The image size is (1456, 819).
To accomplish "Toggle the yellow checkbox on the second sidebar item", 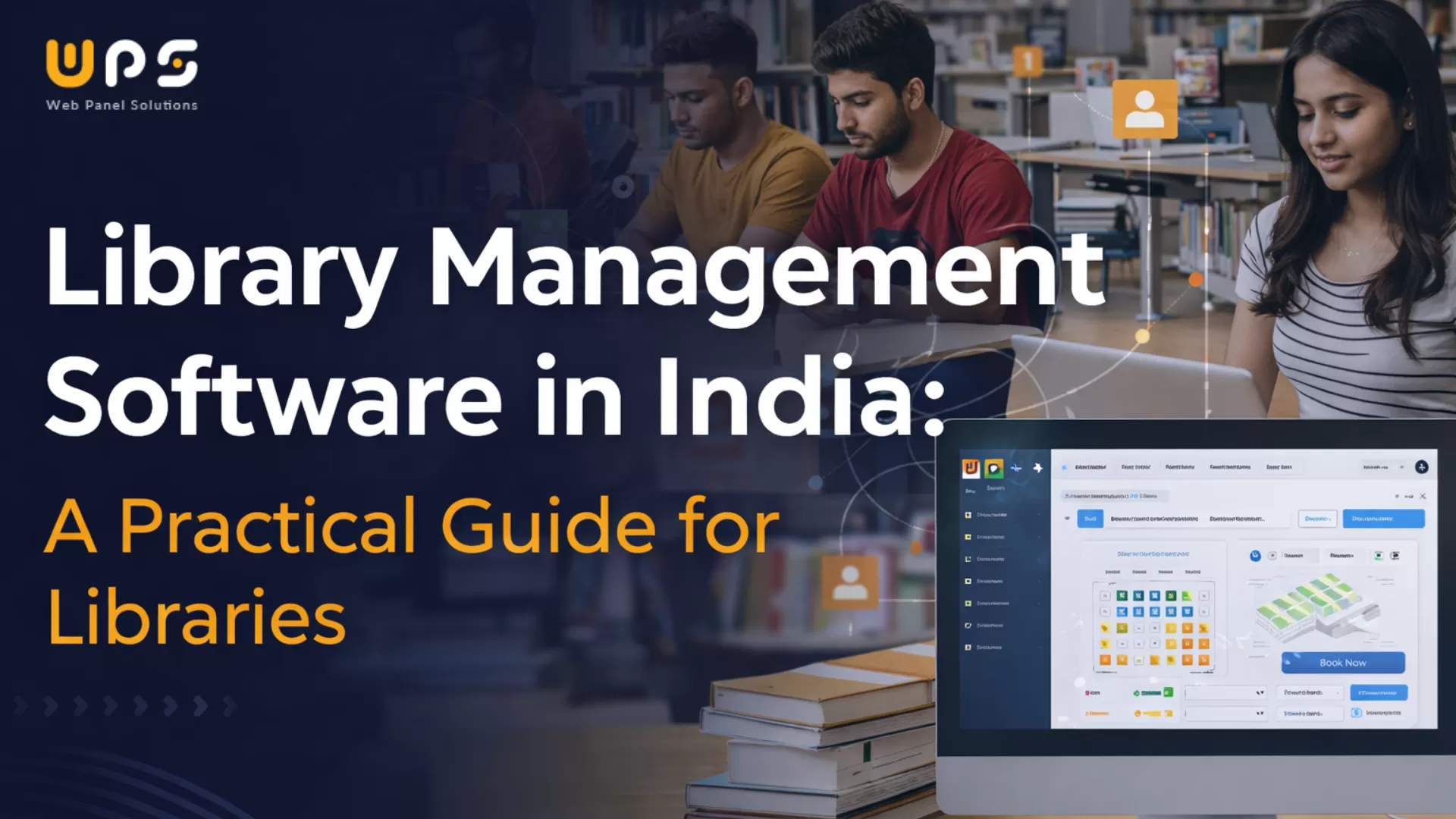I will [x=968, y=537].
